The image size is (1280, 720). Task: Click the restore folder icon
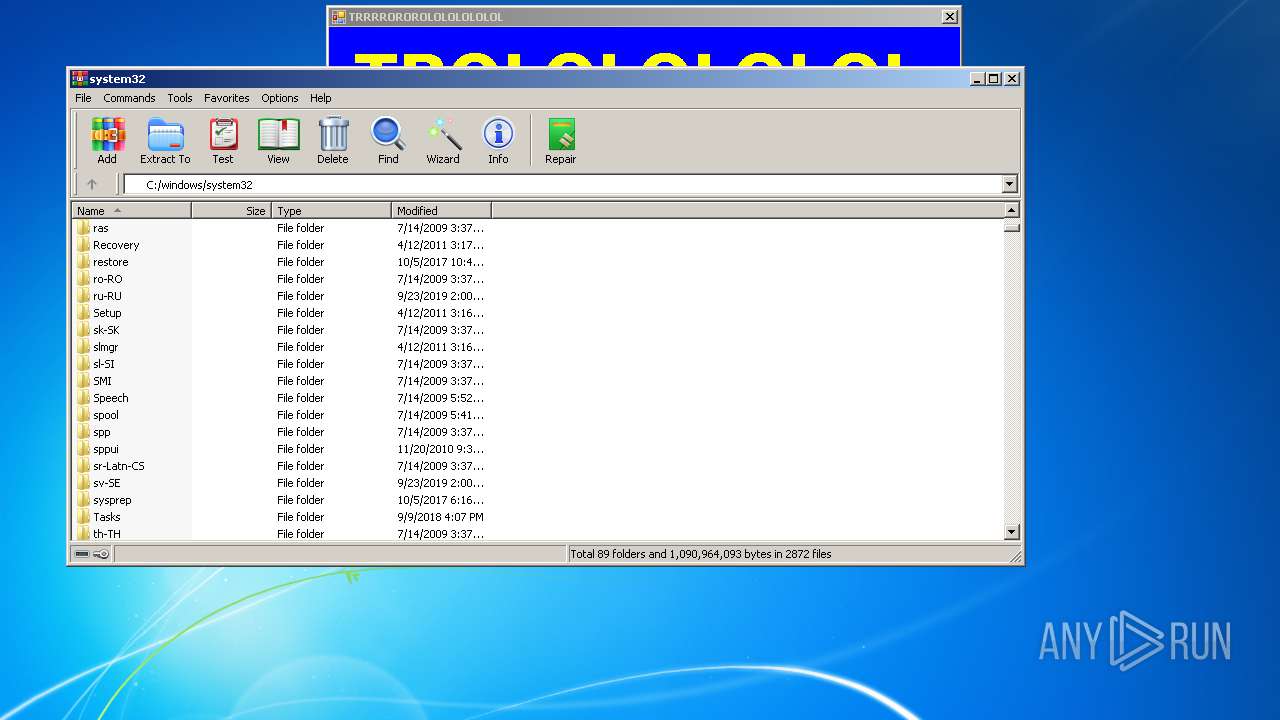pyautogui.click(x=84, y=262)
